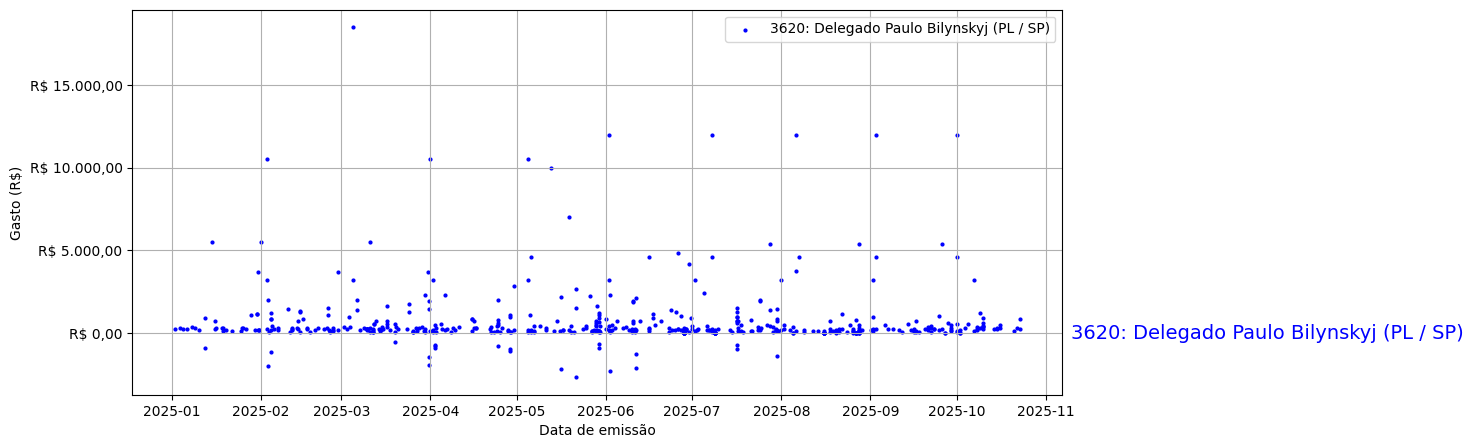Click the legend label for Delegado Paulo Bilynskyj

(x=909, y=29)
